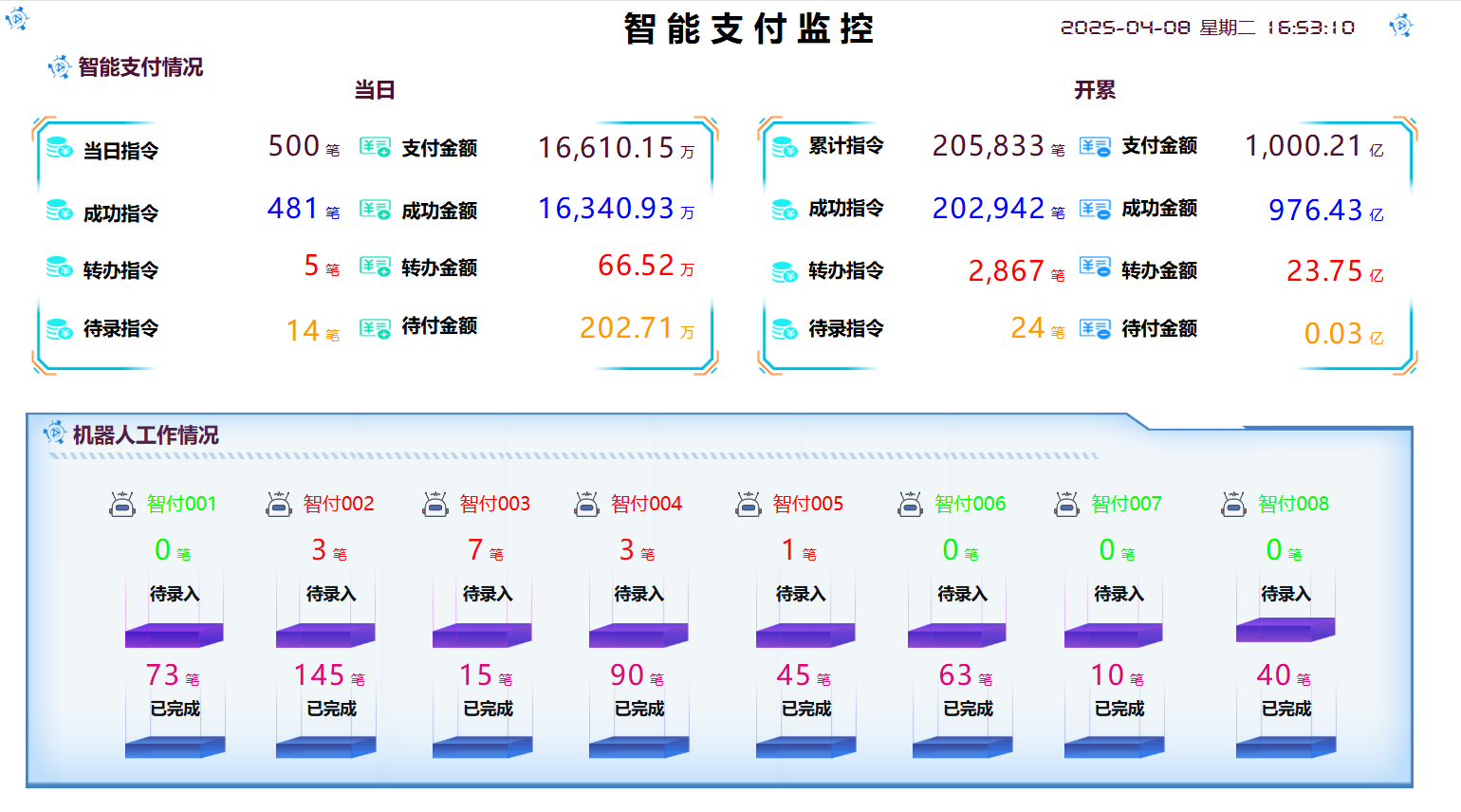Click the 145 completed count for 智付002

[319, 674]
